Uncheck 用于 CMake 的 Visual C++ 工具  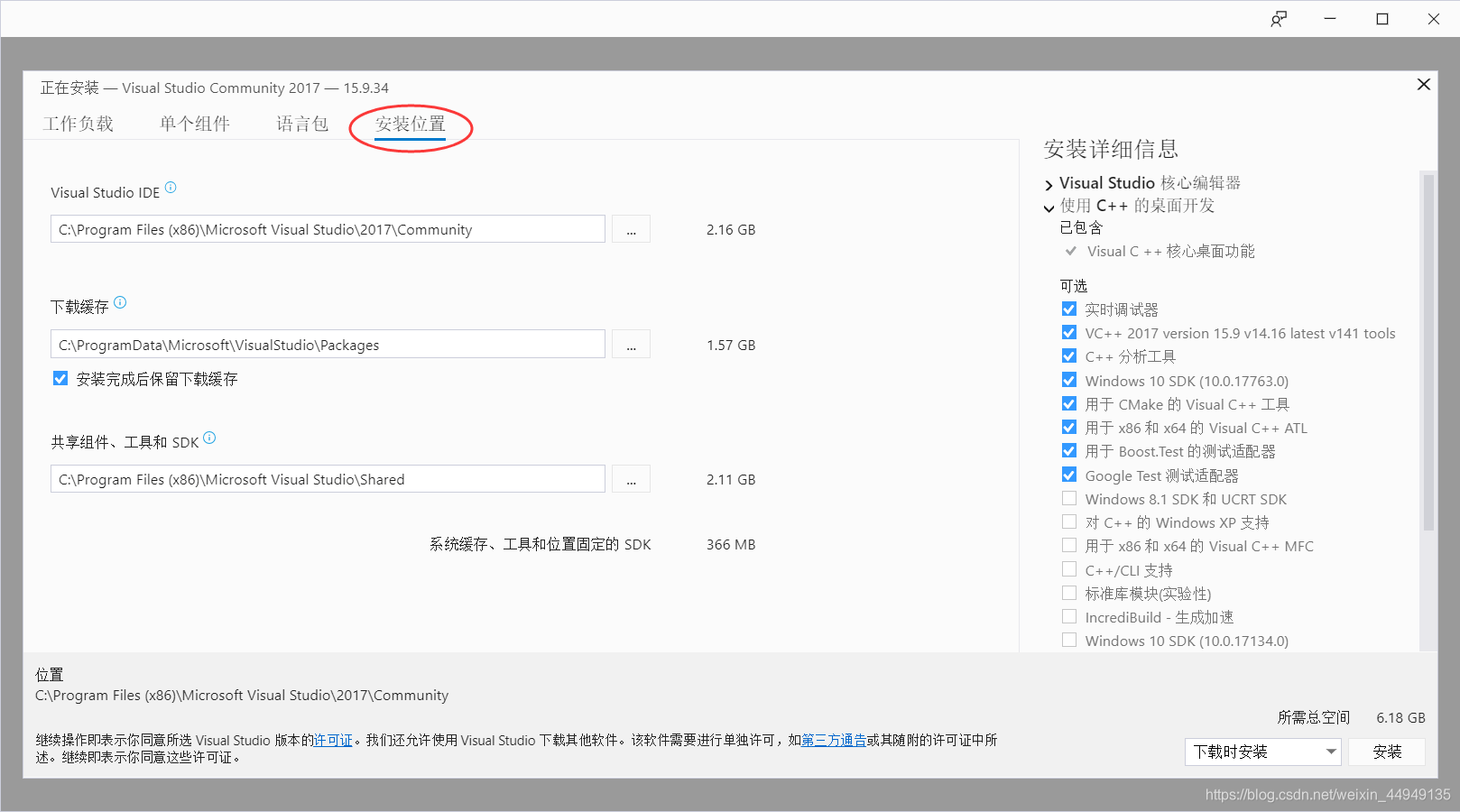point(1069,403)
